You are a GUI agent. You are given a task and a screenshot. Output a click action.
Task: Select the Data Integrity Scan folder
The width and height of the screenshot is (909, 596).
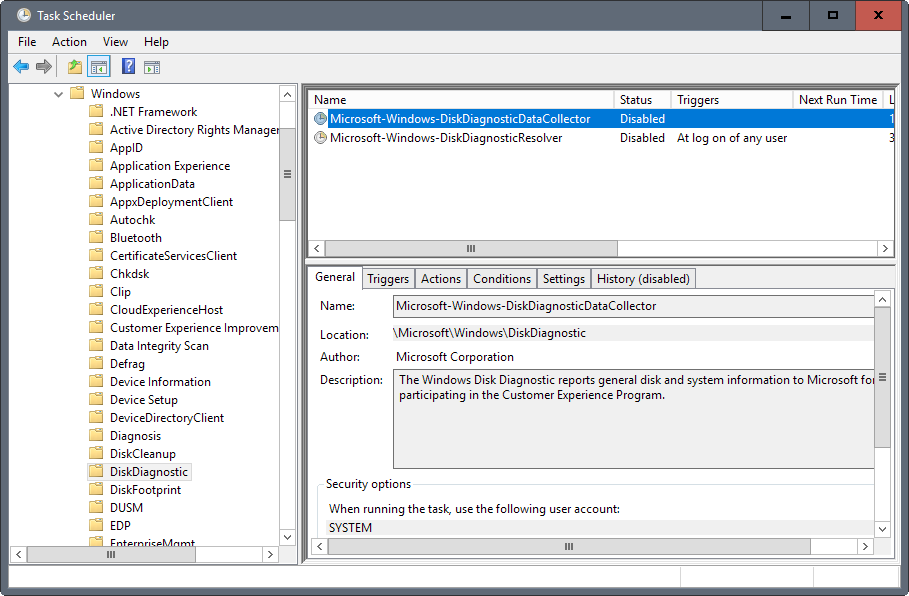coord(159,346)
